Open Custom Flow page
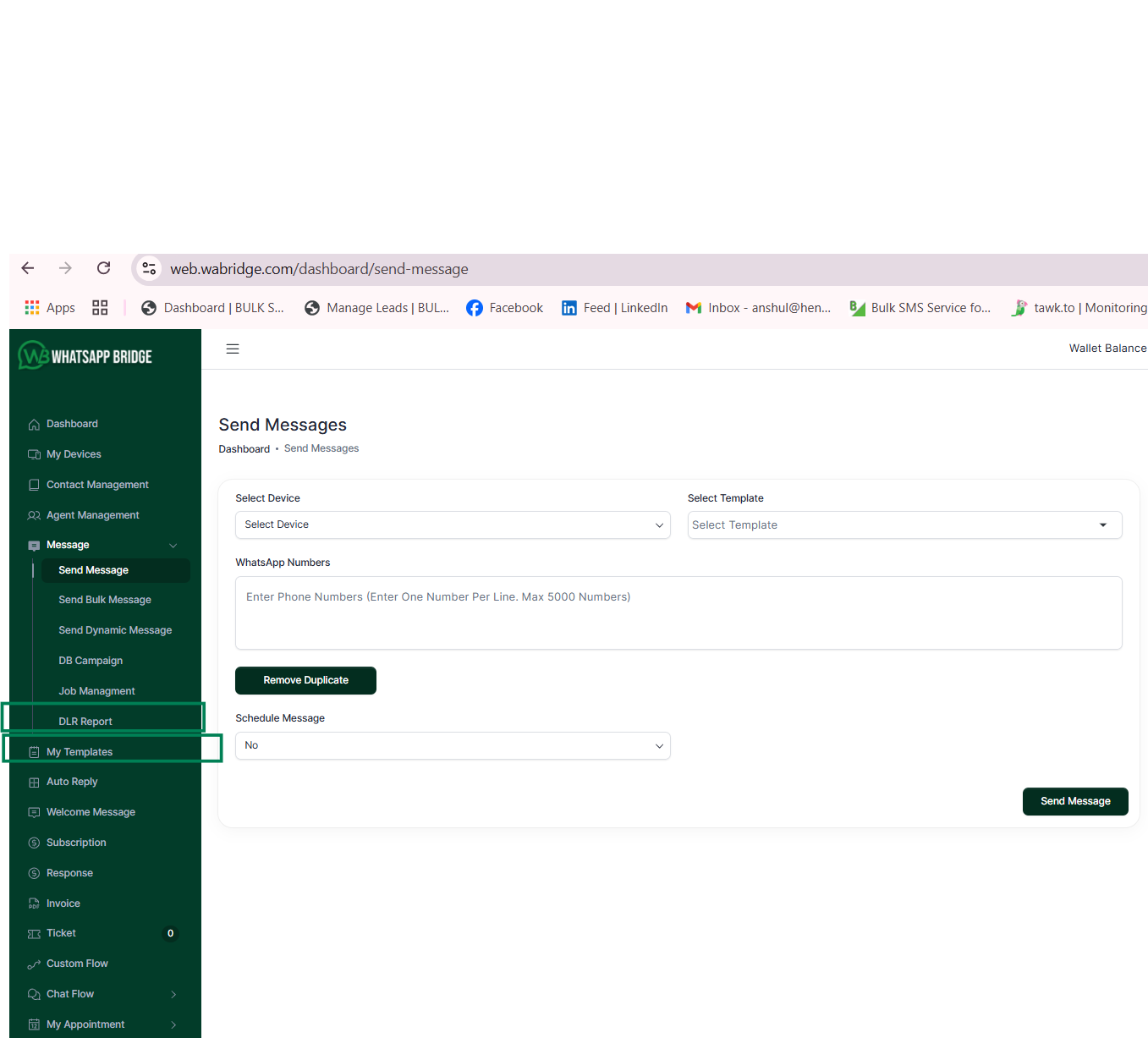Viewport: 1148px width, 1038px height. pyautogui.click(x=77, y=964)
